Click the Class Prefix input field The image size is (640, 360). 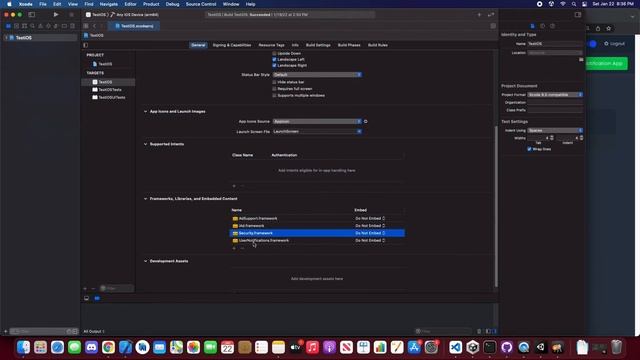click(x=555, y=110)
